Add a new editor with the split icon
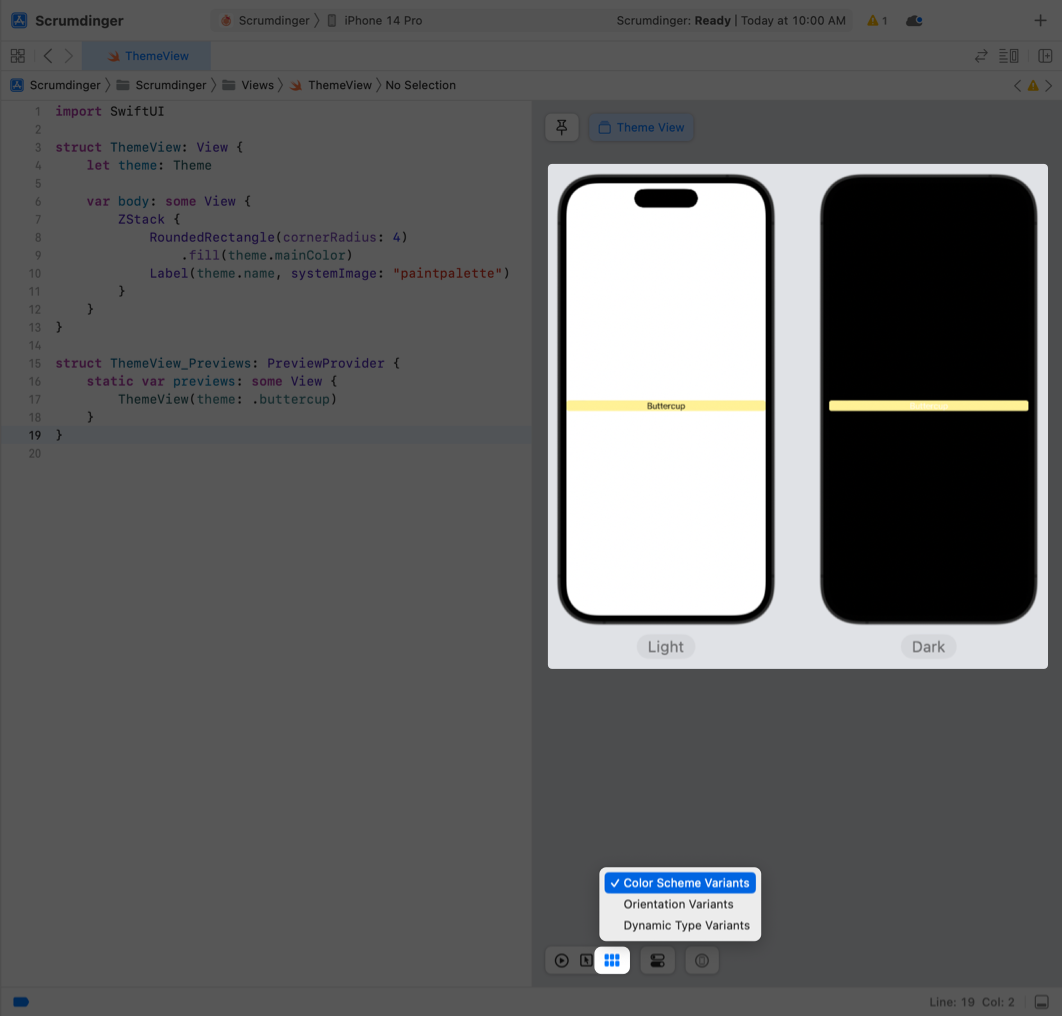 click(x=1046, y=55)
